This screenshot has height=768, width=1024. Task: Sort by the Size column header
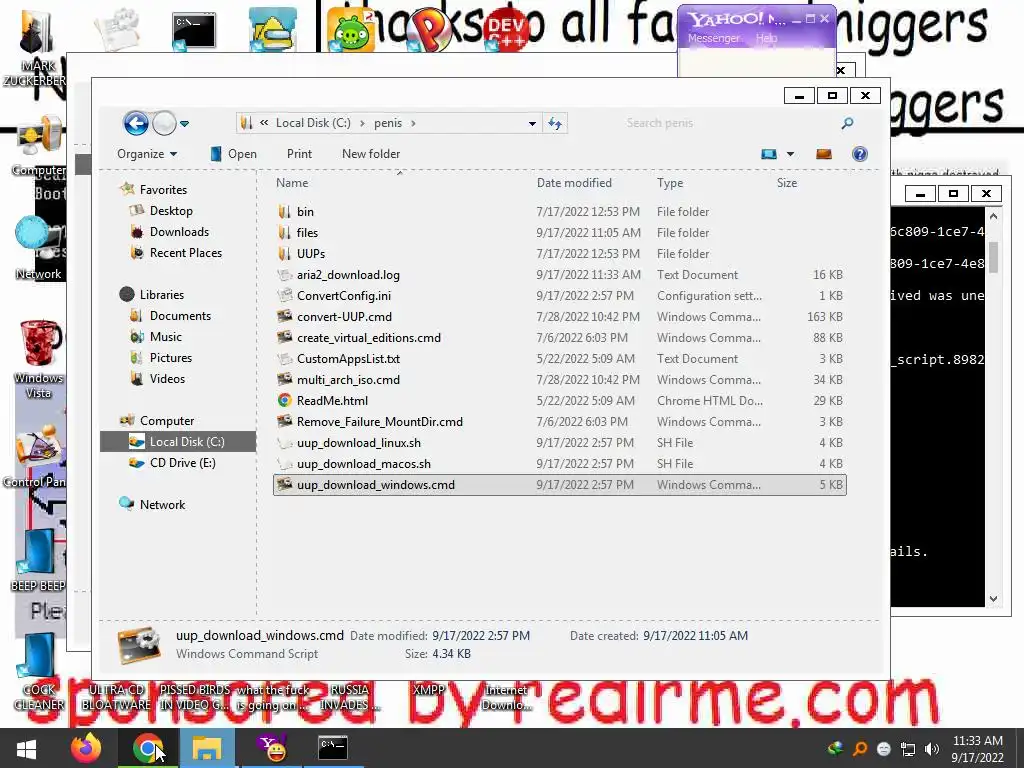(787, 183)
